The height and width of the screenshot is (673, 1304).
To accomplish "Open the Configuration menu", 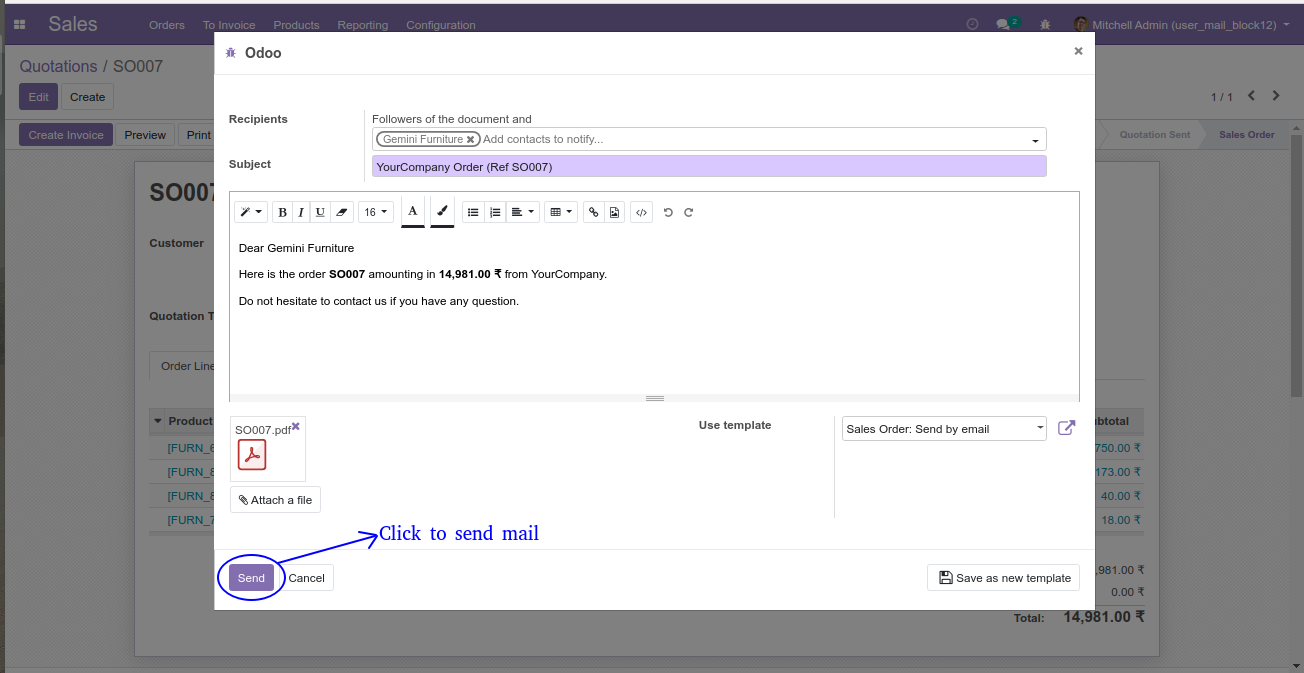I will (x=441, y=25).
